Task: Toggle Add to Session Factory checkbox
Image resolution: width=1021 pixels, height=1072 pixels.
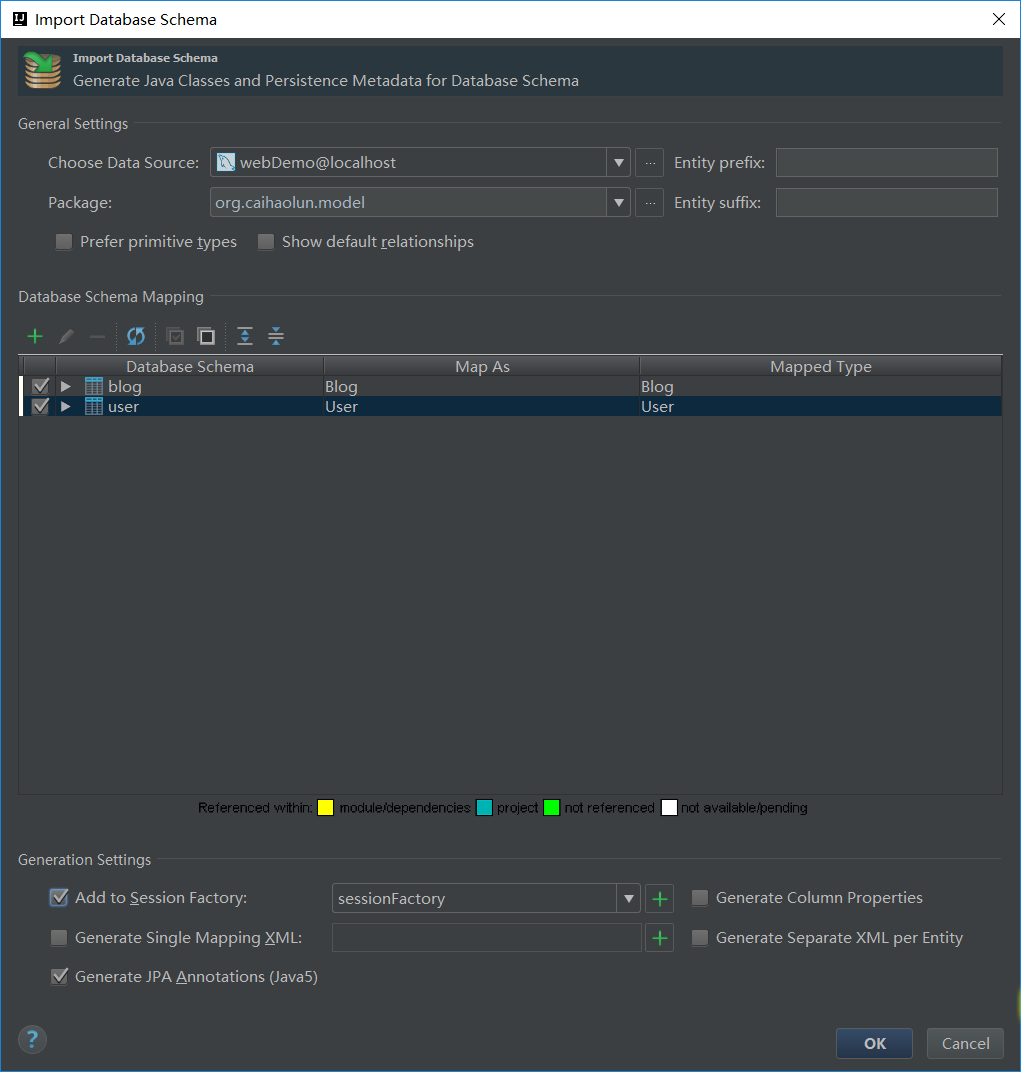Action: point(59,898)
